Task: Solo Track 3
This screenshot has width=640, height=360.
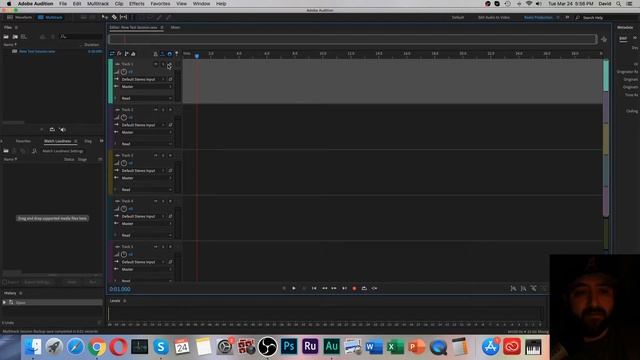Action: pyautogui.click(x=163, y=156)
